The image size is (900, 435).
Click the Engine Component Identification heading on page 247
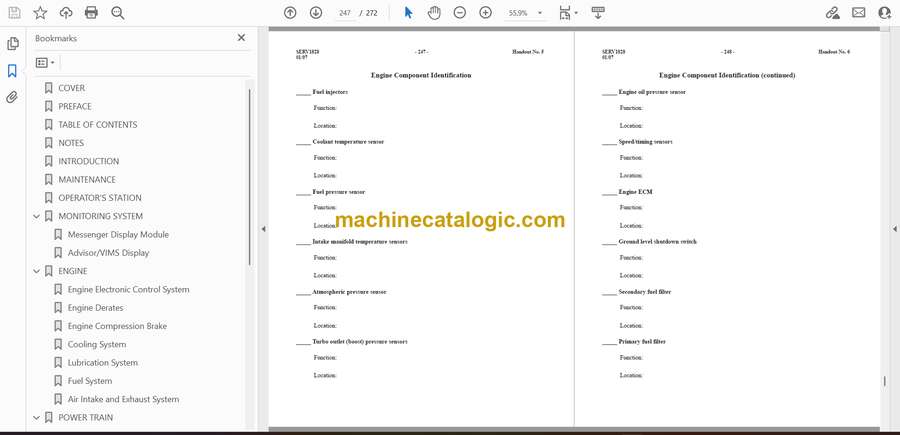coord(421,75)
